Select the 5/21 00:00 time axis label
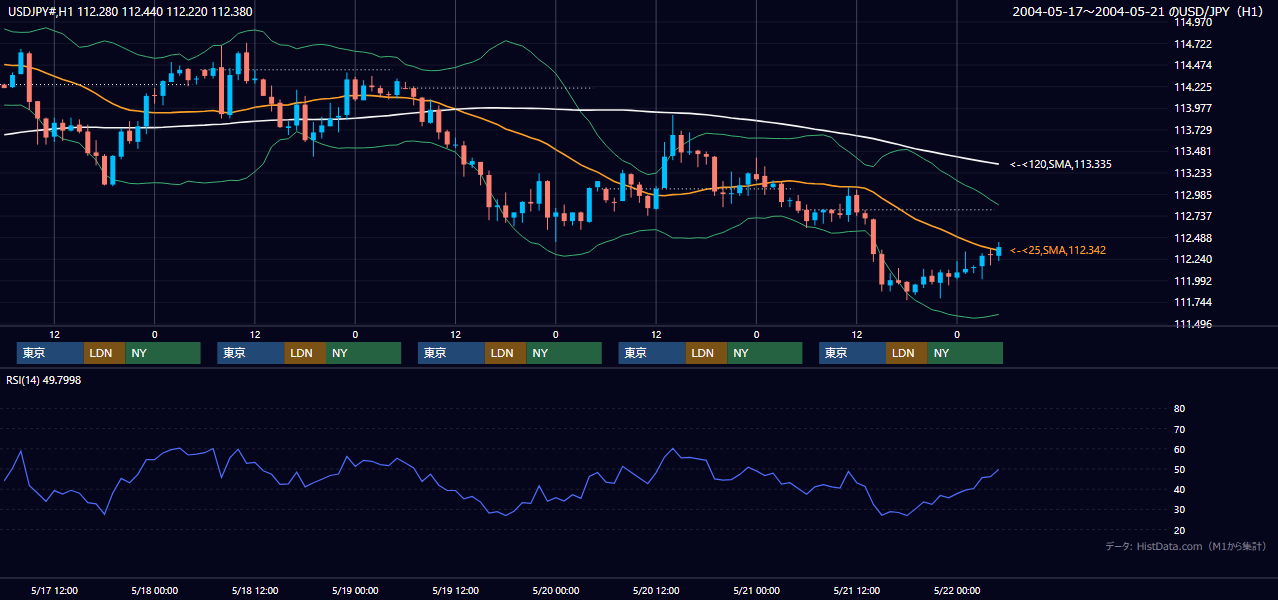The image size is (1278, 600). click(x=756, y=590)
